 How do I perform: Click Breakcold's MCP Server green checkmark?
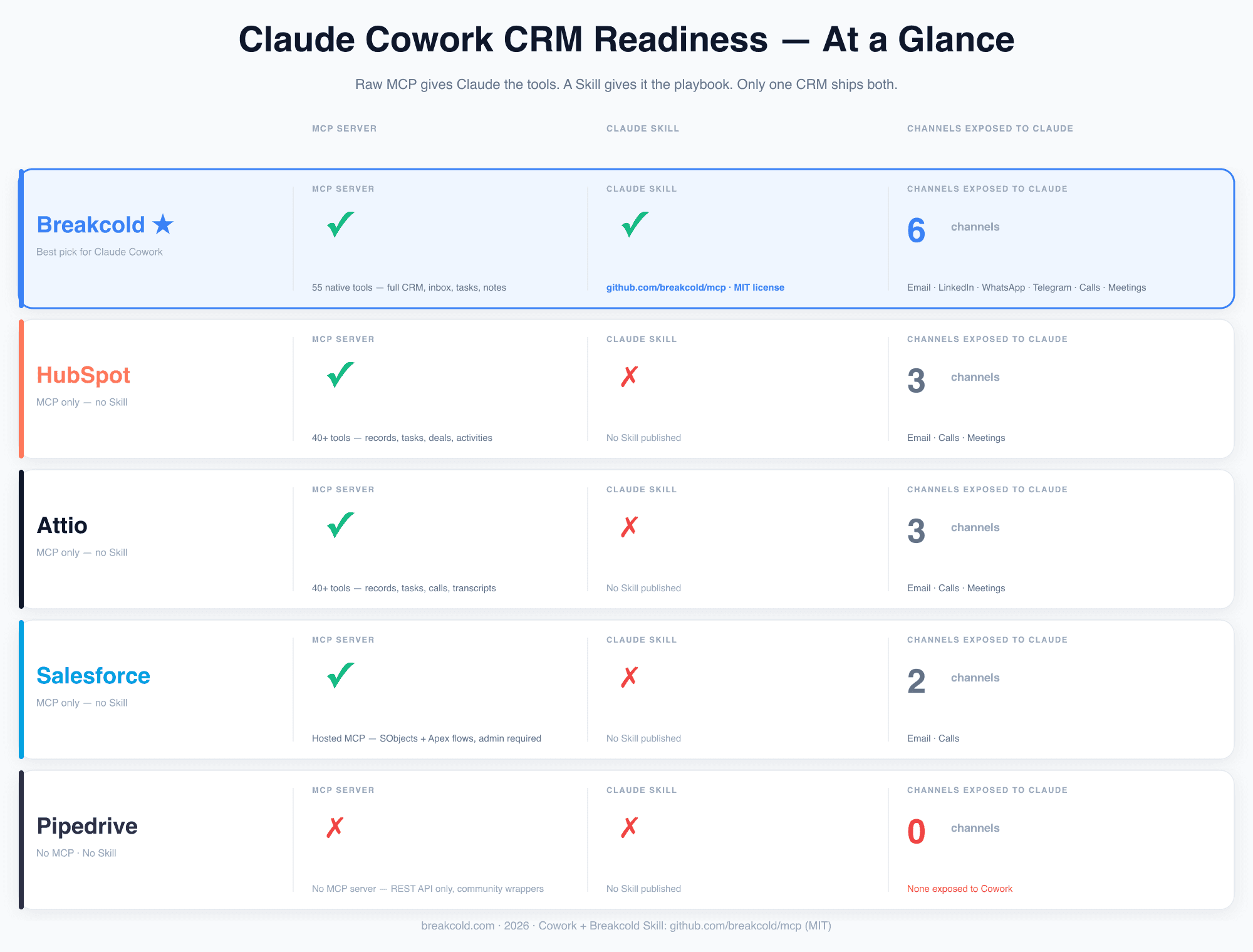click(340, 224)
